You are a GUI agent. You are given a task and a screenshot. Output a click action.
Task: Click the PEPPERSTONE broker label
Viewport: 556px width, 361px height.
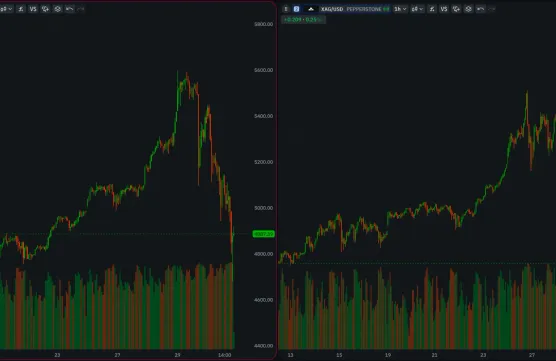(364, 9)
